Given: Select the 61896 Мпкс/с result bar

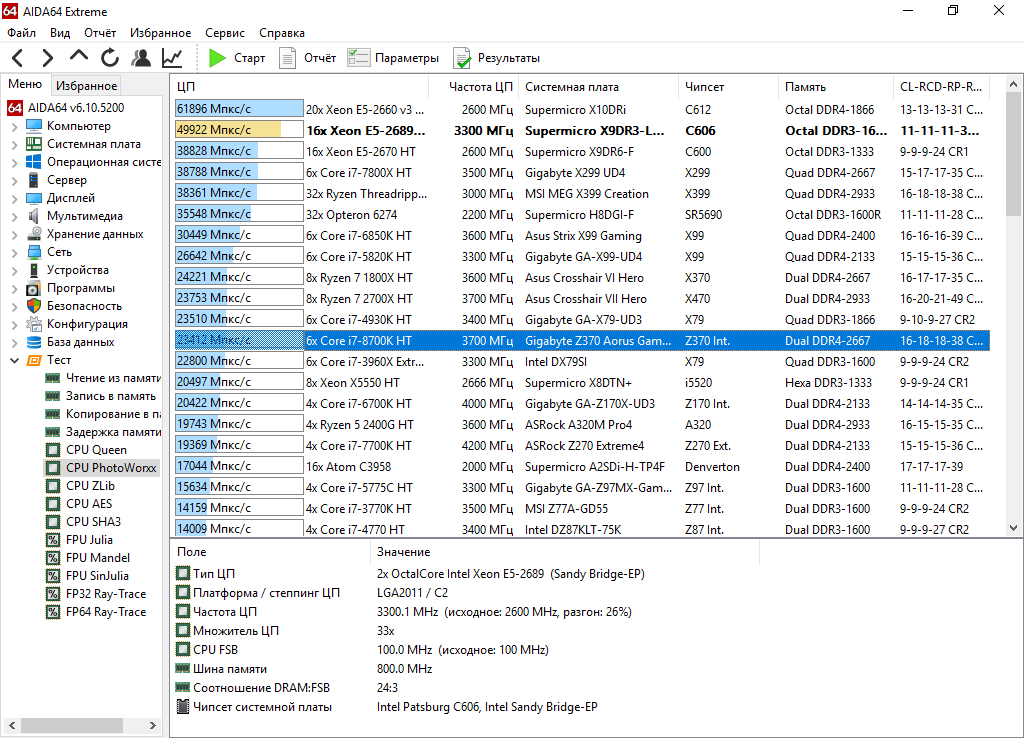Looking at the screenshot, I should coord(239,109).
